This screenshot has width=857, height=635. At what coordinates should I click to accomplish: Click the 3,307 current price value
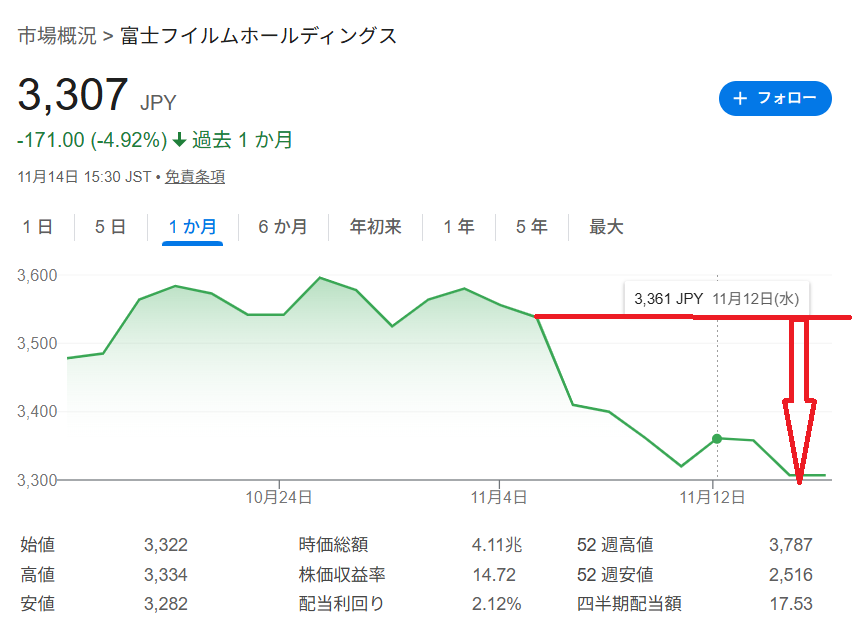point(73,95)
